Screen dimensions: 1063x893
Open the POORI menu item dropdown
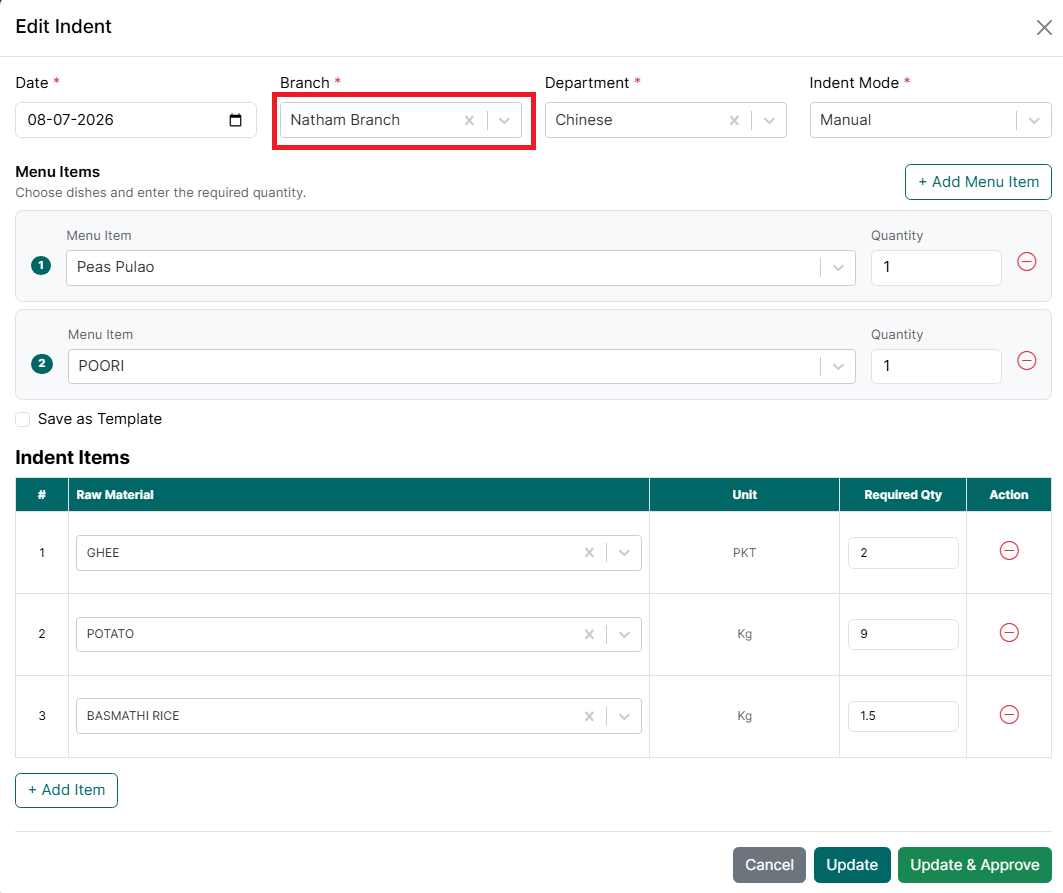838,366
